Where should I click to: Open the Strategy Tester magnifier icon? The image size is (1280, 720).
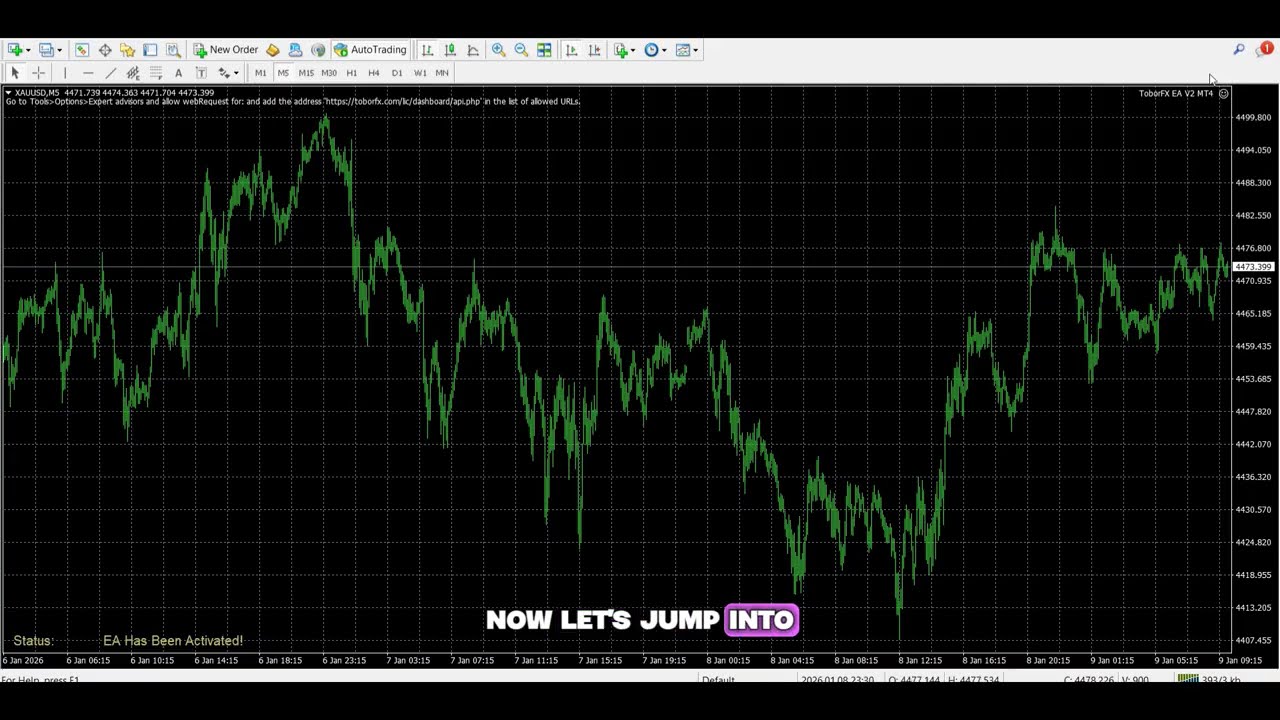173,49
